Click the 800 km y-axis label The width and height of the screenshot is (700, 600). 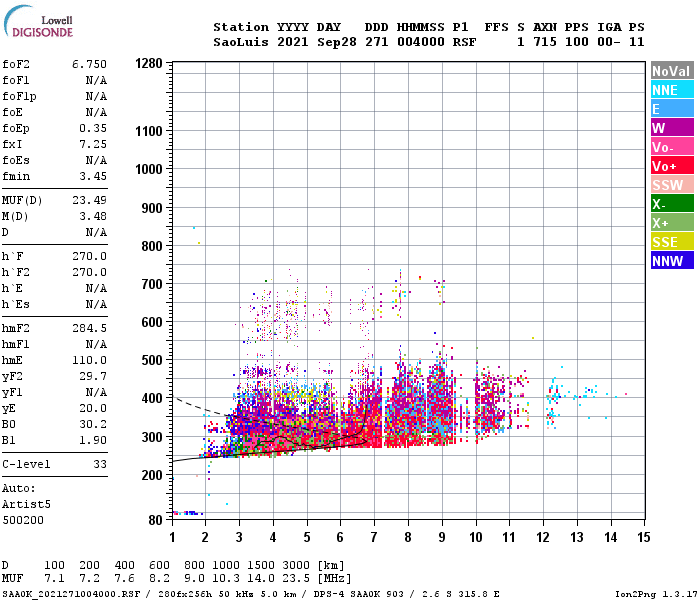click(x=152, y=246)
